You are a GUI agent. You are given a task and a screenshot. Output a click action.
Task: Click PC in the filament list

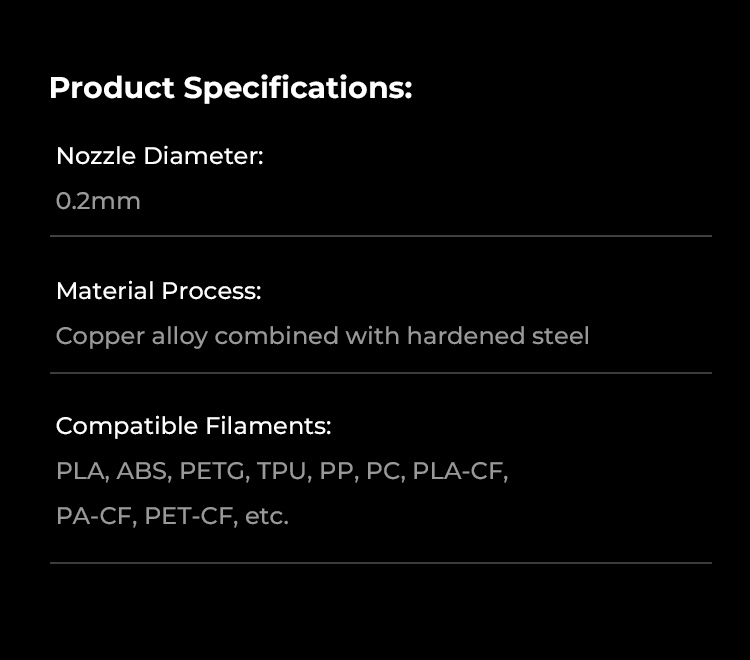tap(383, 471)
